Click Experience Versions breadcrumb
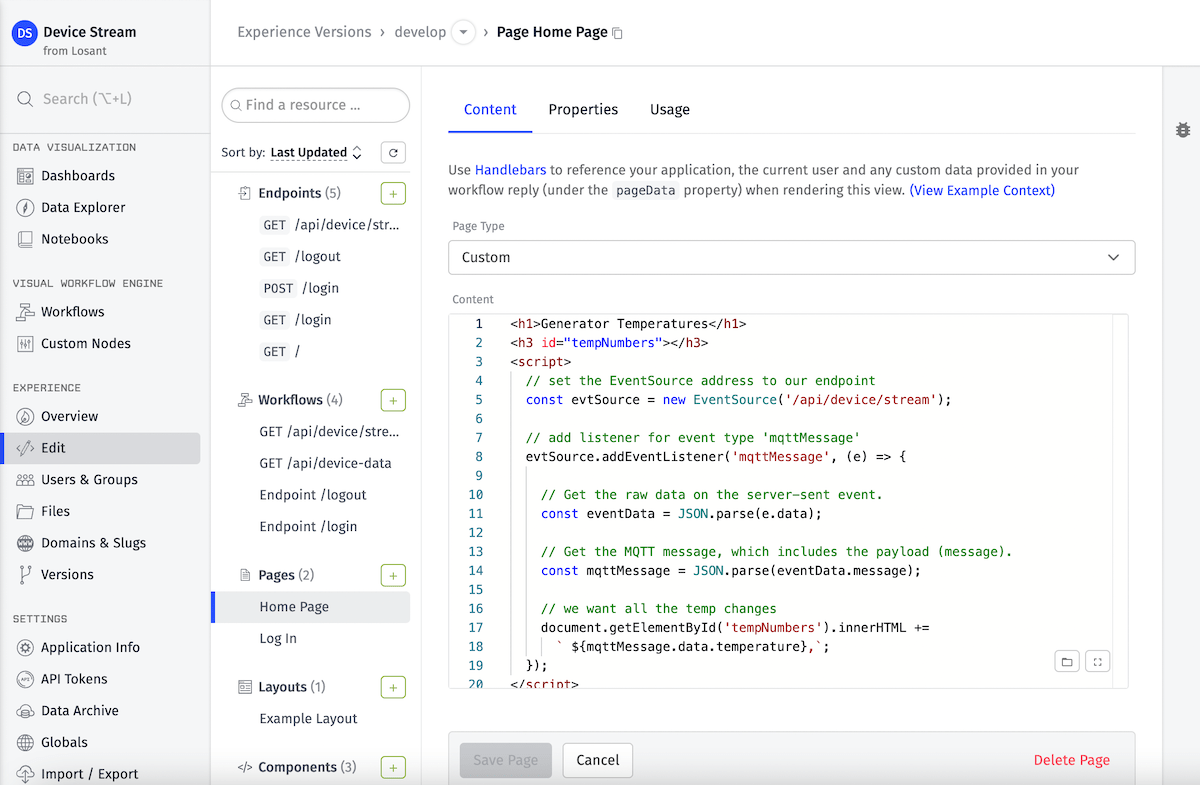Viewport: 1200px width, 785px height. (304, 32)
